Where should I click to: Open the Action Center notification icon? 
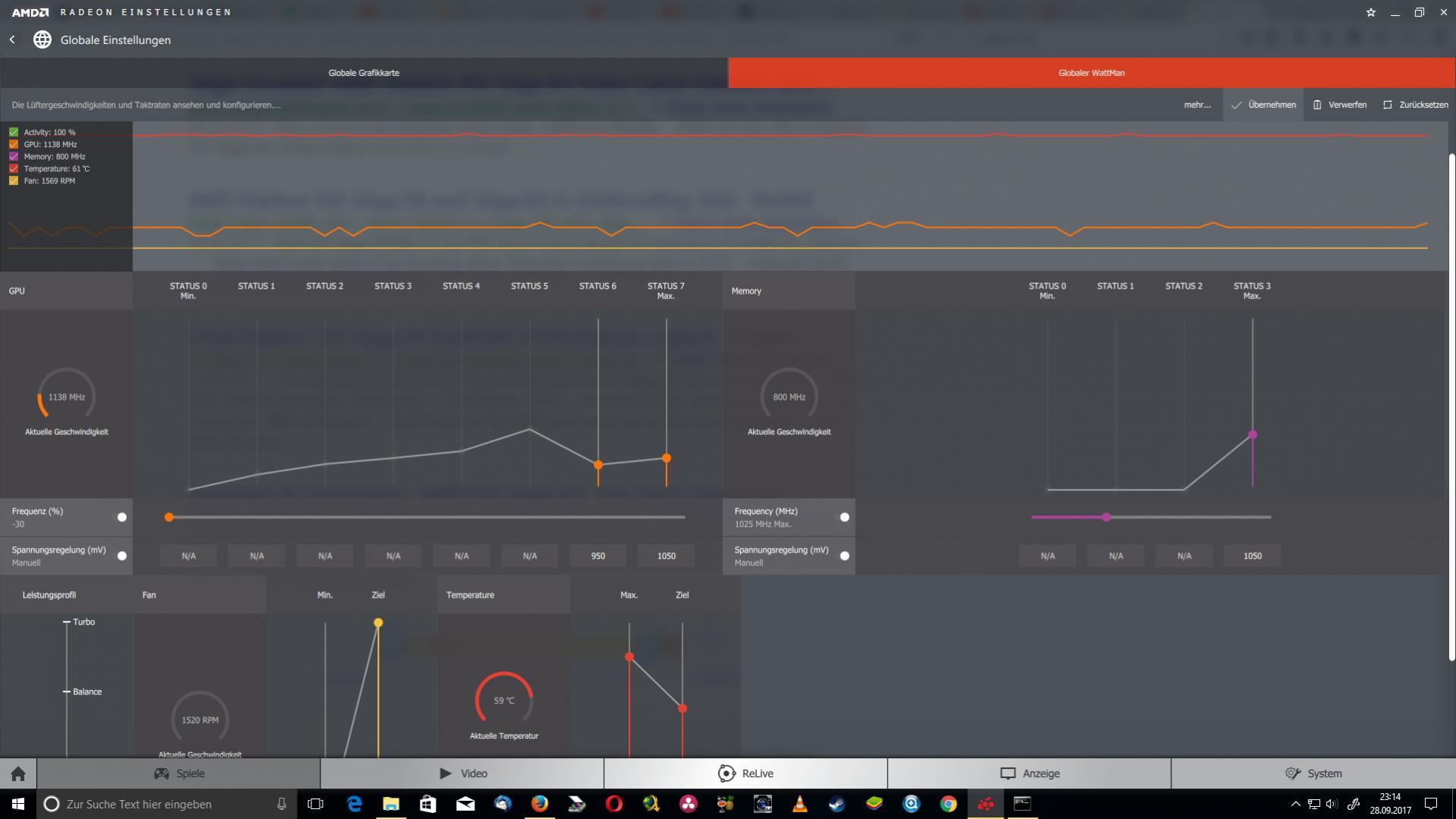click(1431, 804)
